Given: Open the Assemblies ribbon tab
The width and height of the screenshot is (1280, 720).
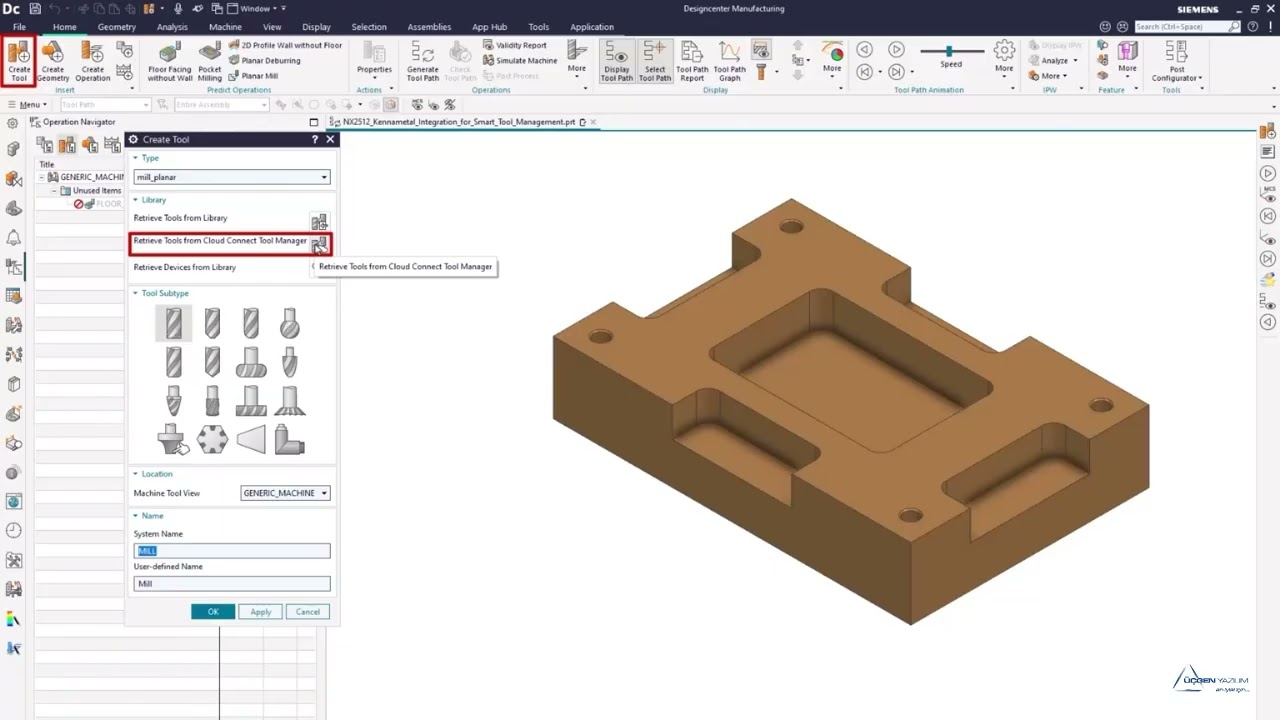Looking at the screenshot, I should point(429,27).
